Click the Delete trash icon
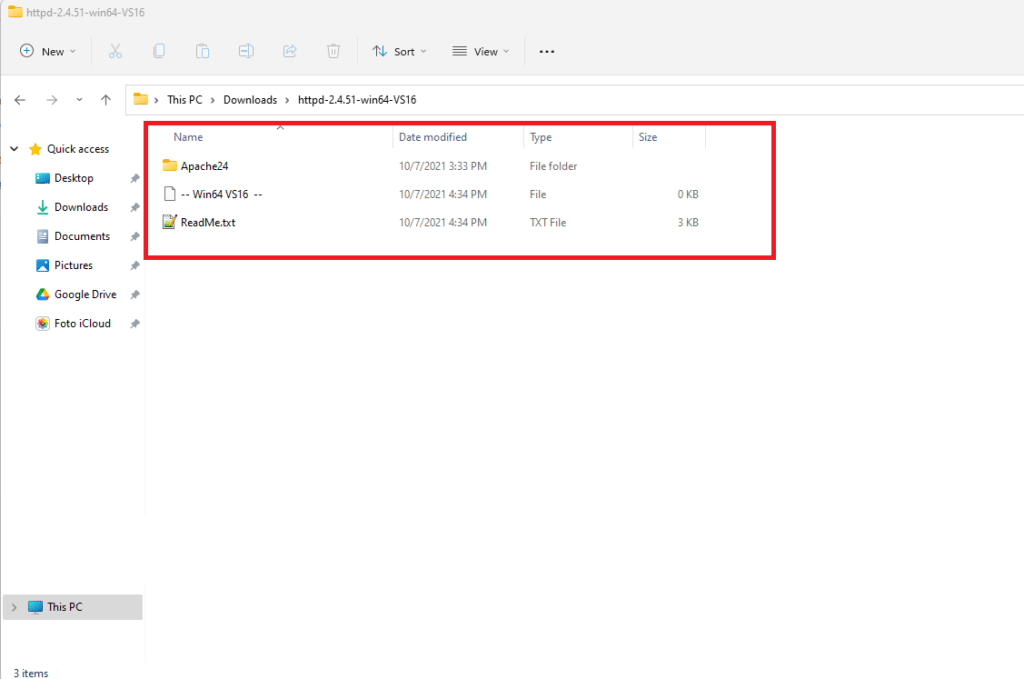This screenshot has width=1024, height=679. pyautogui.click(x=333, y=51)
